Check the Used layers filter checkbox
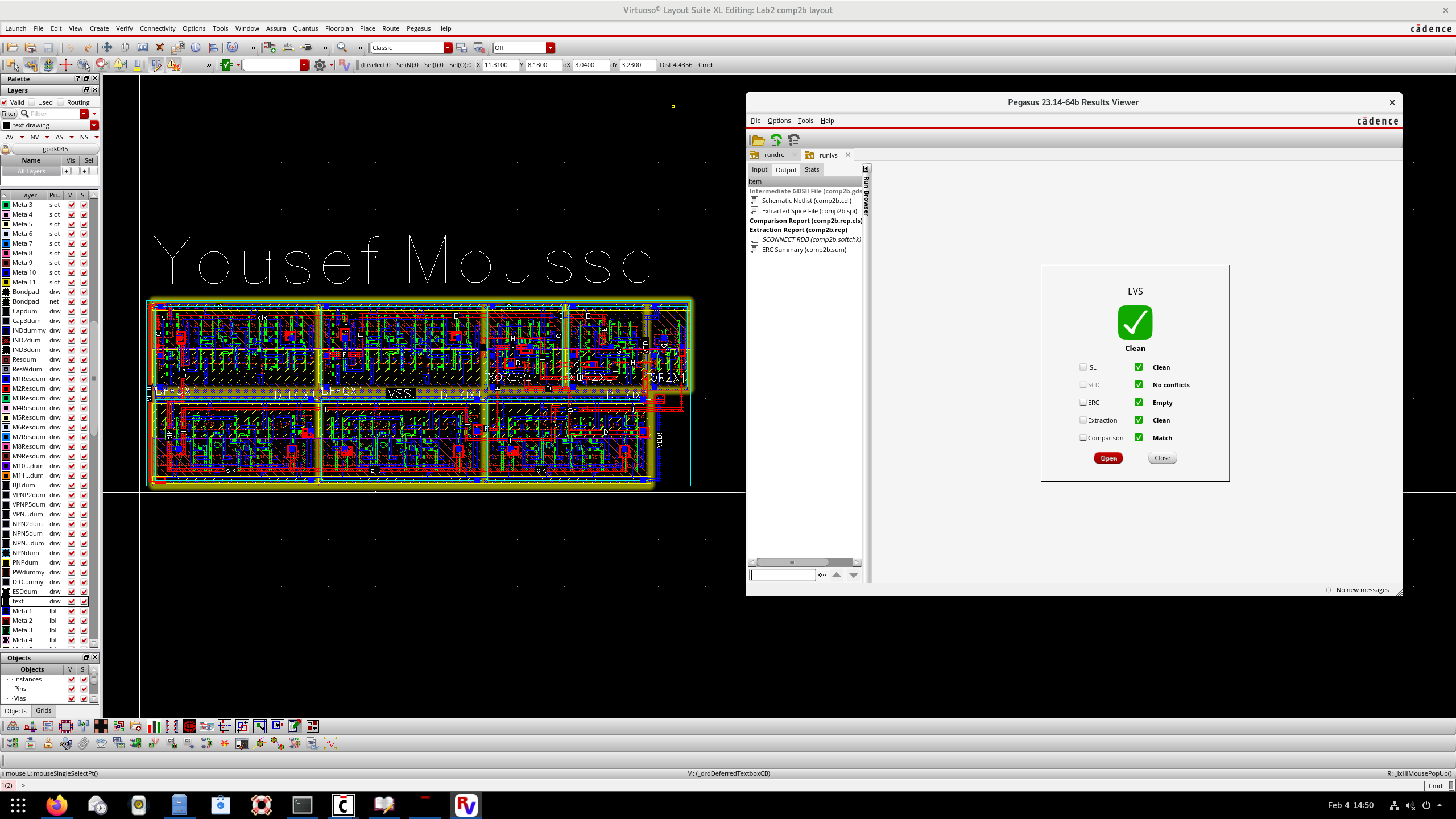The image size is (1456, 819). point(32,102)
